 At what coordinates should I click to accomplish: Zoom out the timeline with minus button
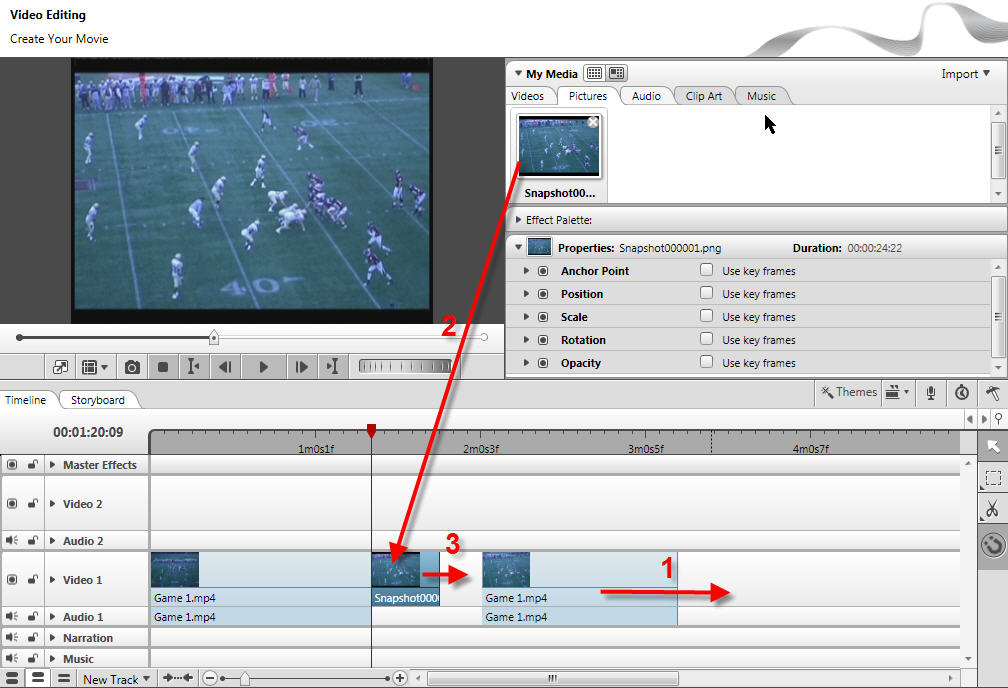(210, 678)
